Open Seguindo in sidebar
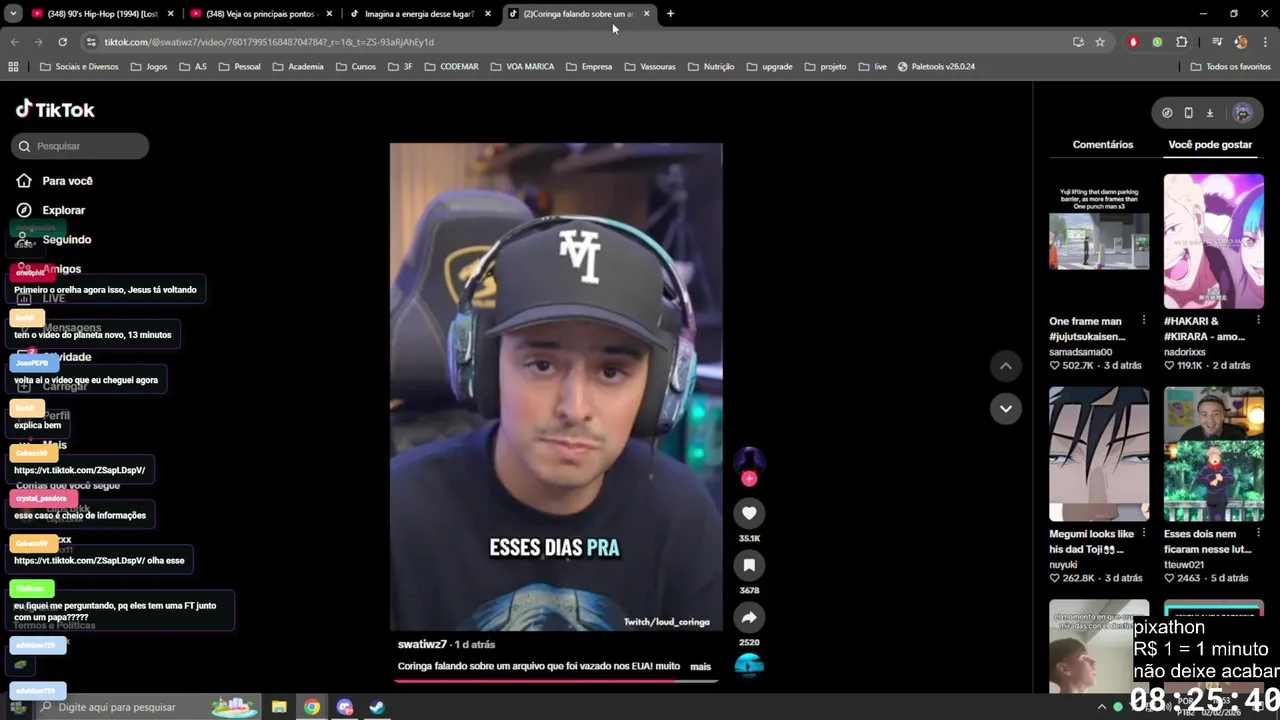Screen dimensions: 1280x720 (x=66, y=240)
